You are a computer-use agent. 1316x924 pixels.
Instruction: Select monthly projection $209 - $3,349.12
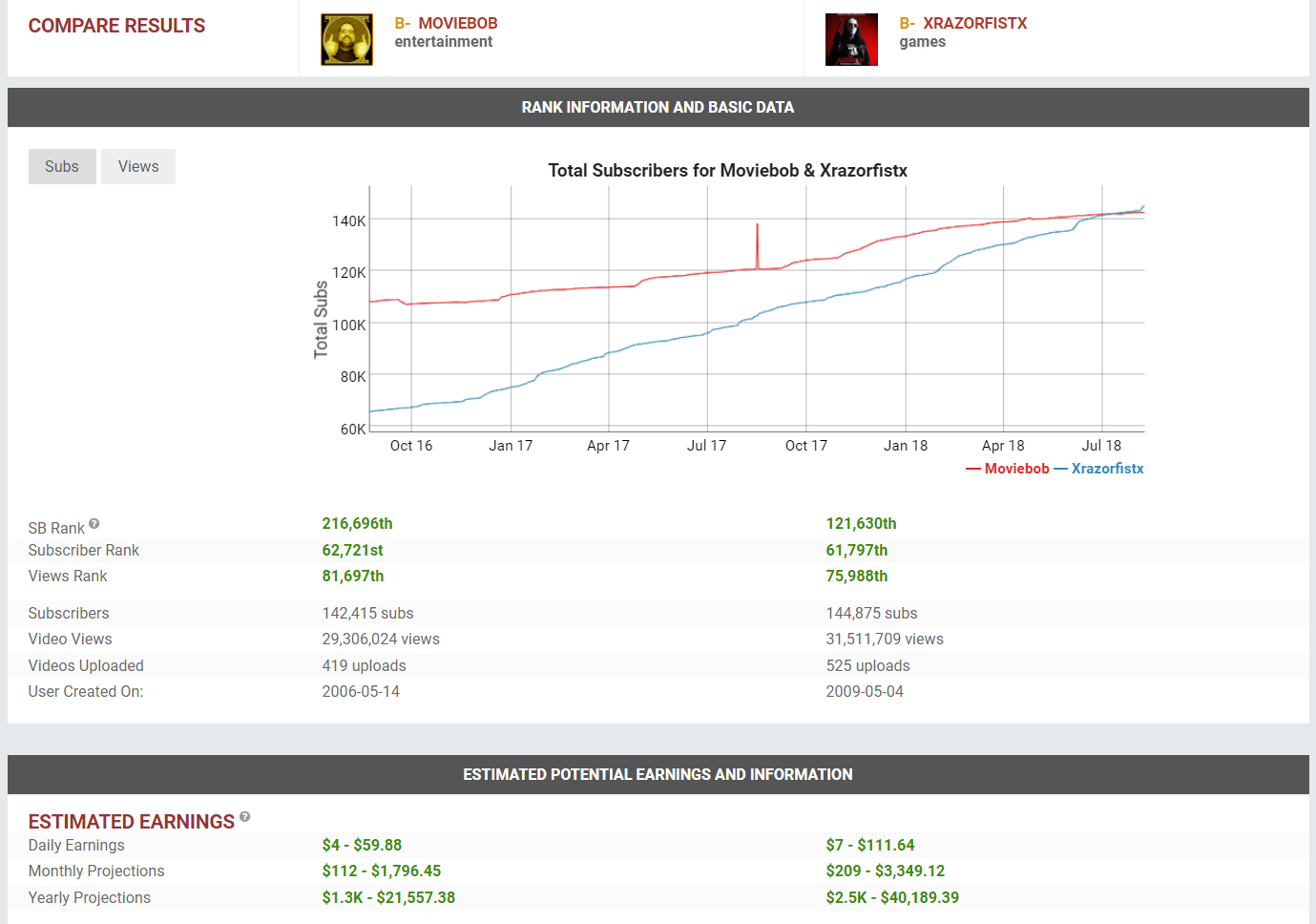pos(886,871)
